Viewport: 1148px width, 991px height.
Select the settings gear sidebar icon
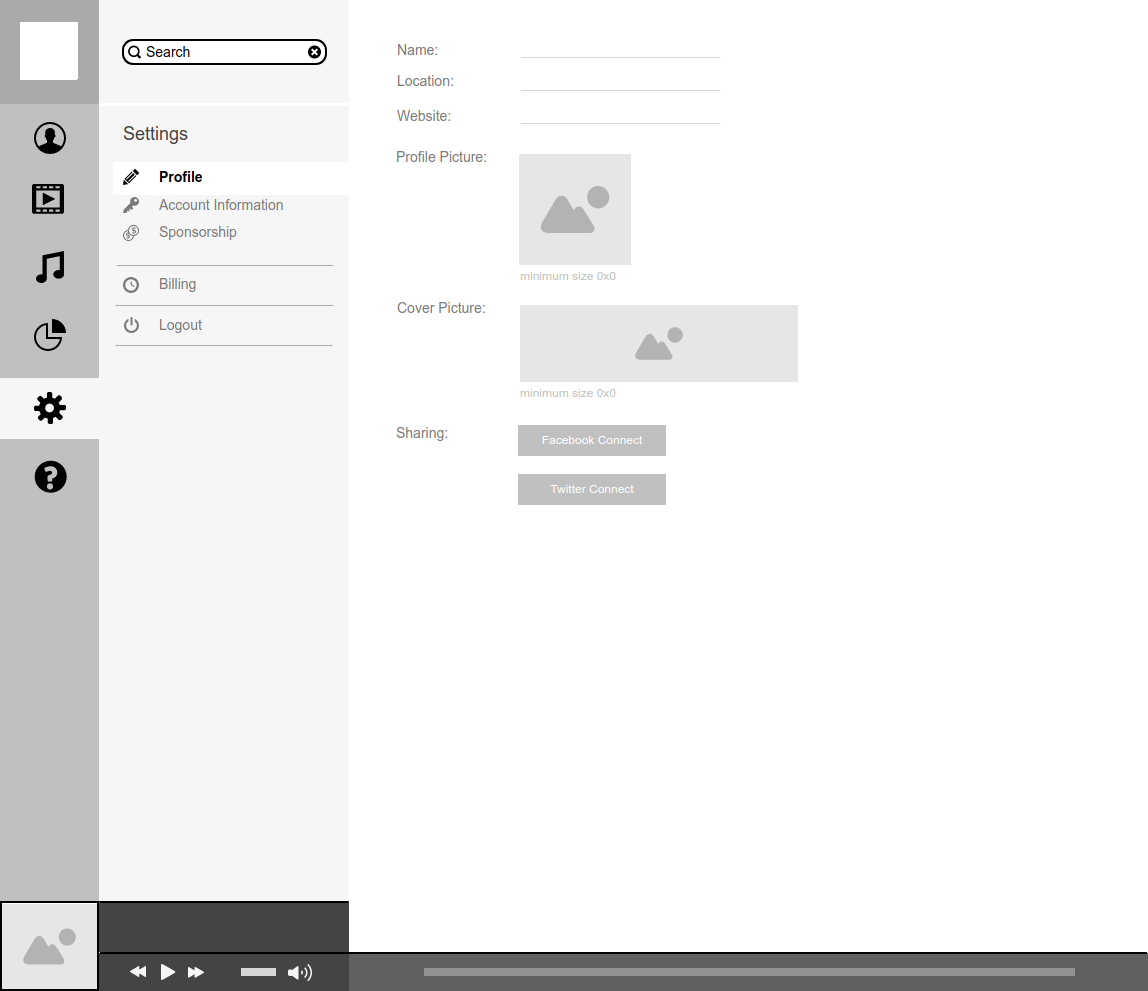pyautogui.click(x=50, y=408)
